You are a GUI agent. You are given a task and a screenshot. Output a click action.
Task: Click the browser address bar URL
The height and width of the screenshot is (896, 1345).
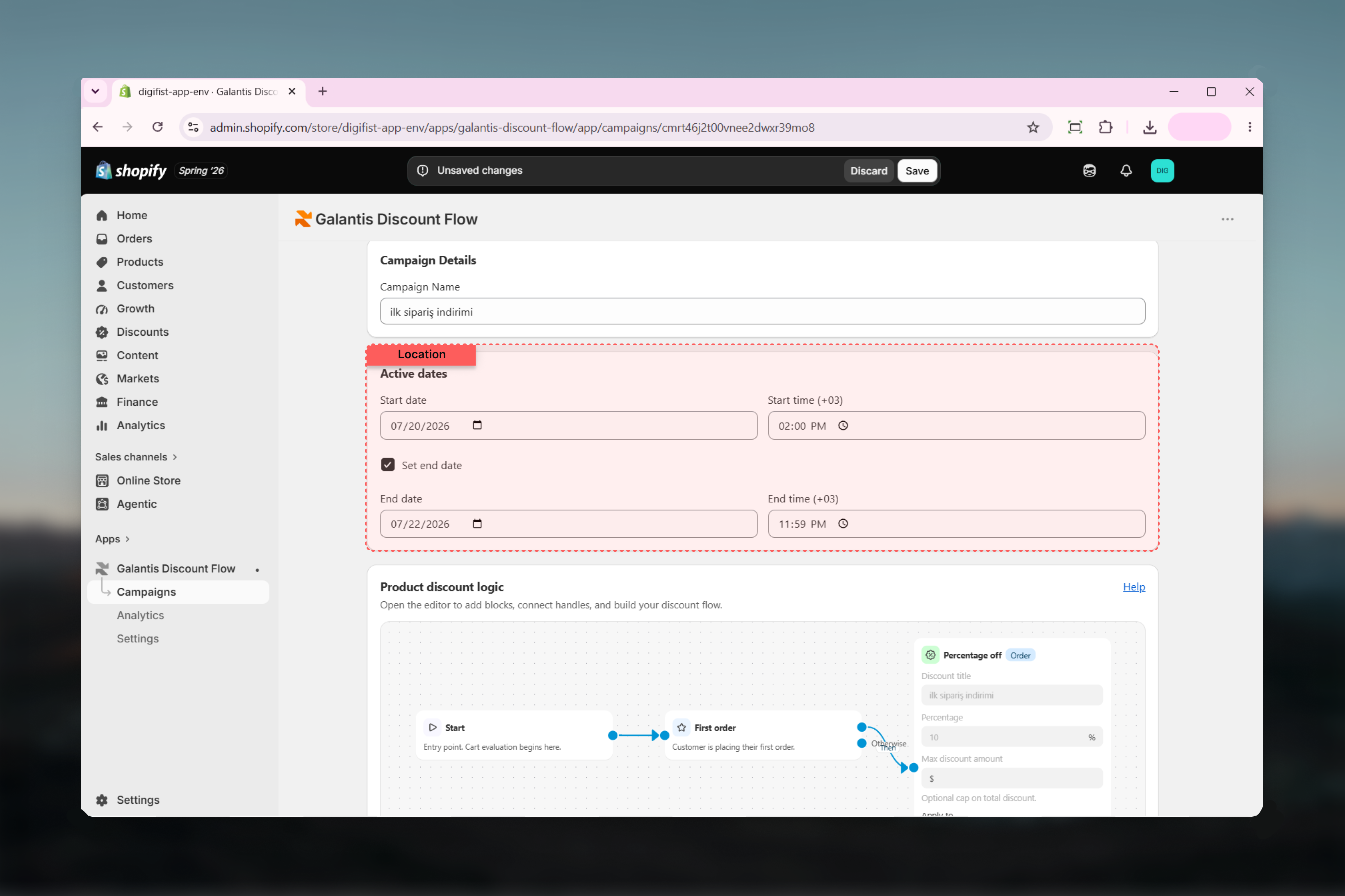point(512,127)
